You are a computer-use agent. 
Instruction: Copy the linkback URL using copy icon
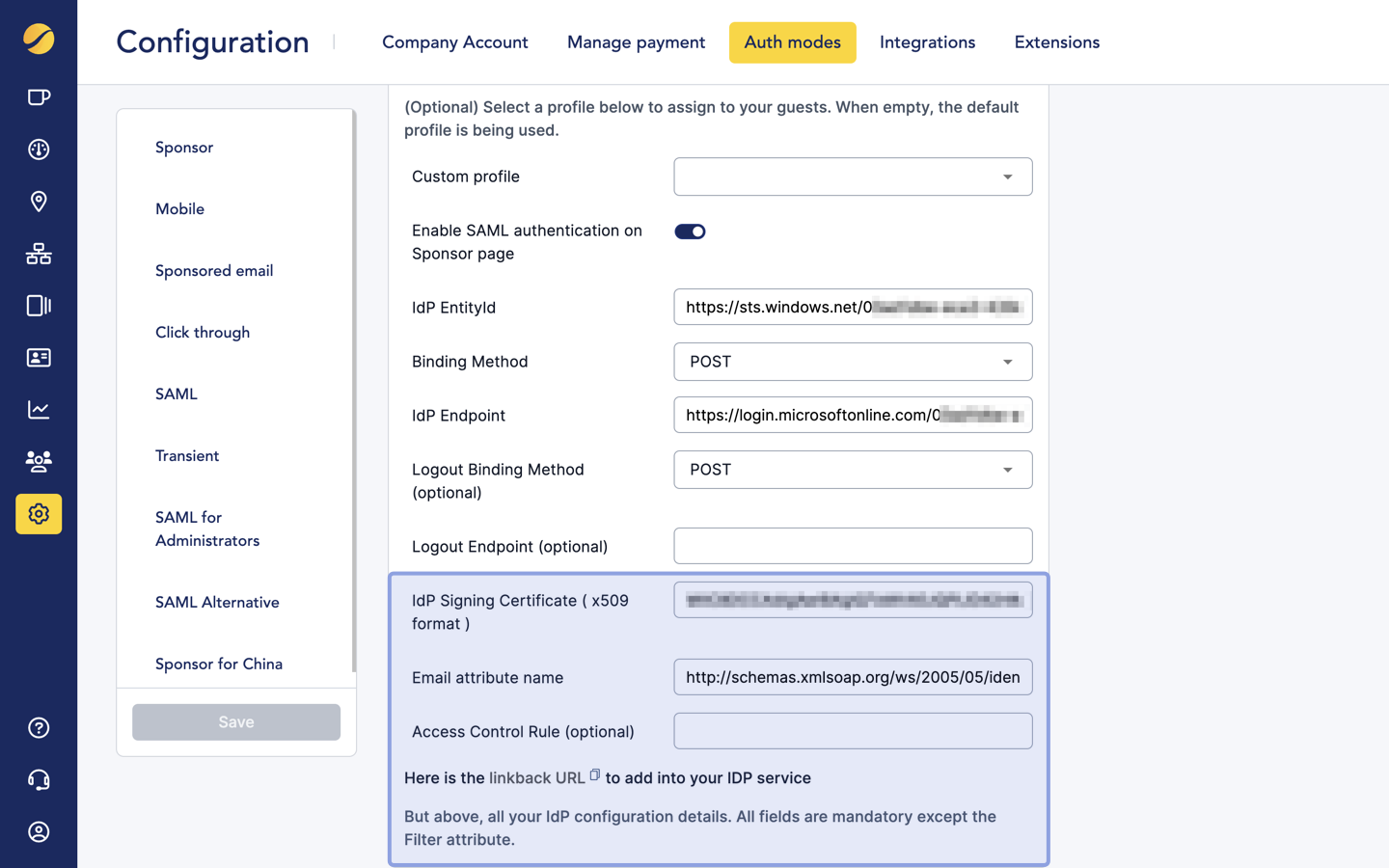coord(595,775)
